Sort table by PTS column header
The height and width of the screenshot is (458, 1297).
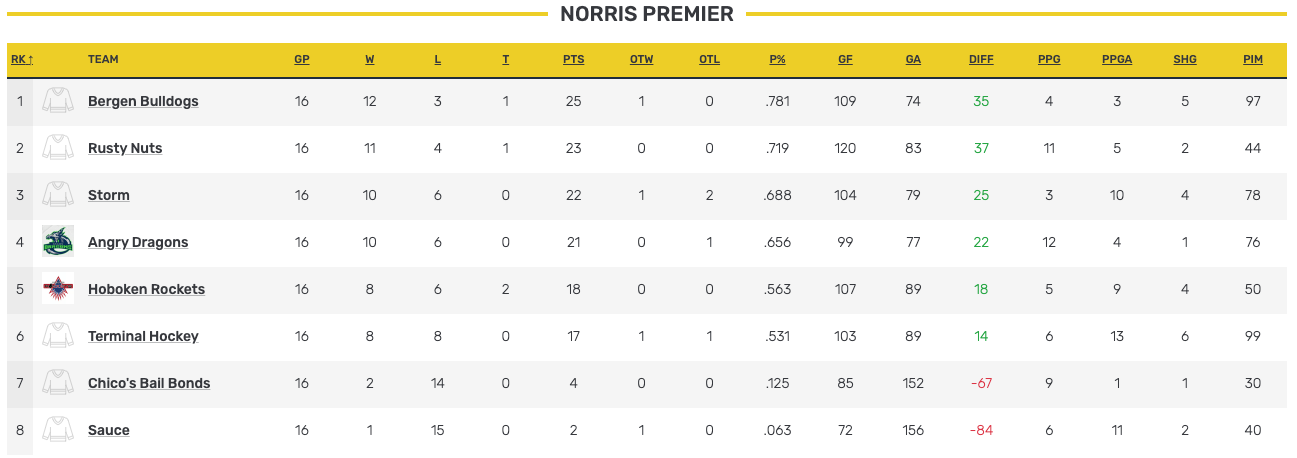click(x=573, y=60)
